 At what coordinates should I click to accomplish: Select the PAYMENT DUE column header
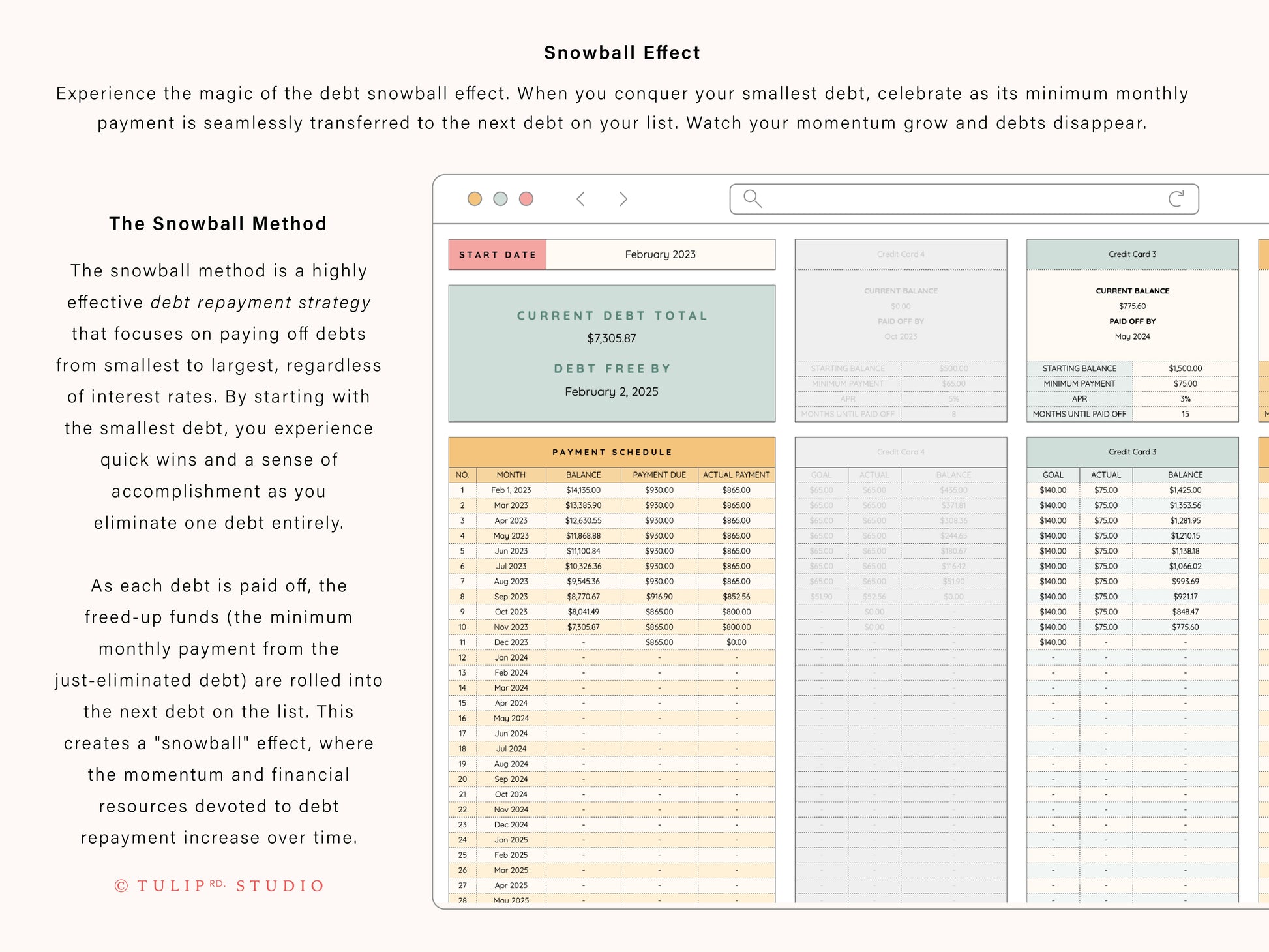coord(659,475)
